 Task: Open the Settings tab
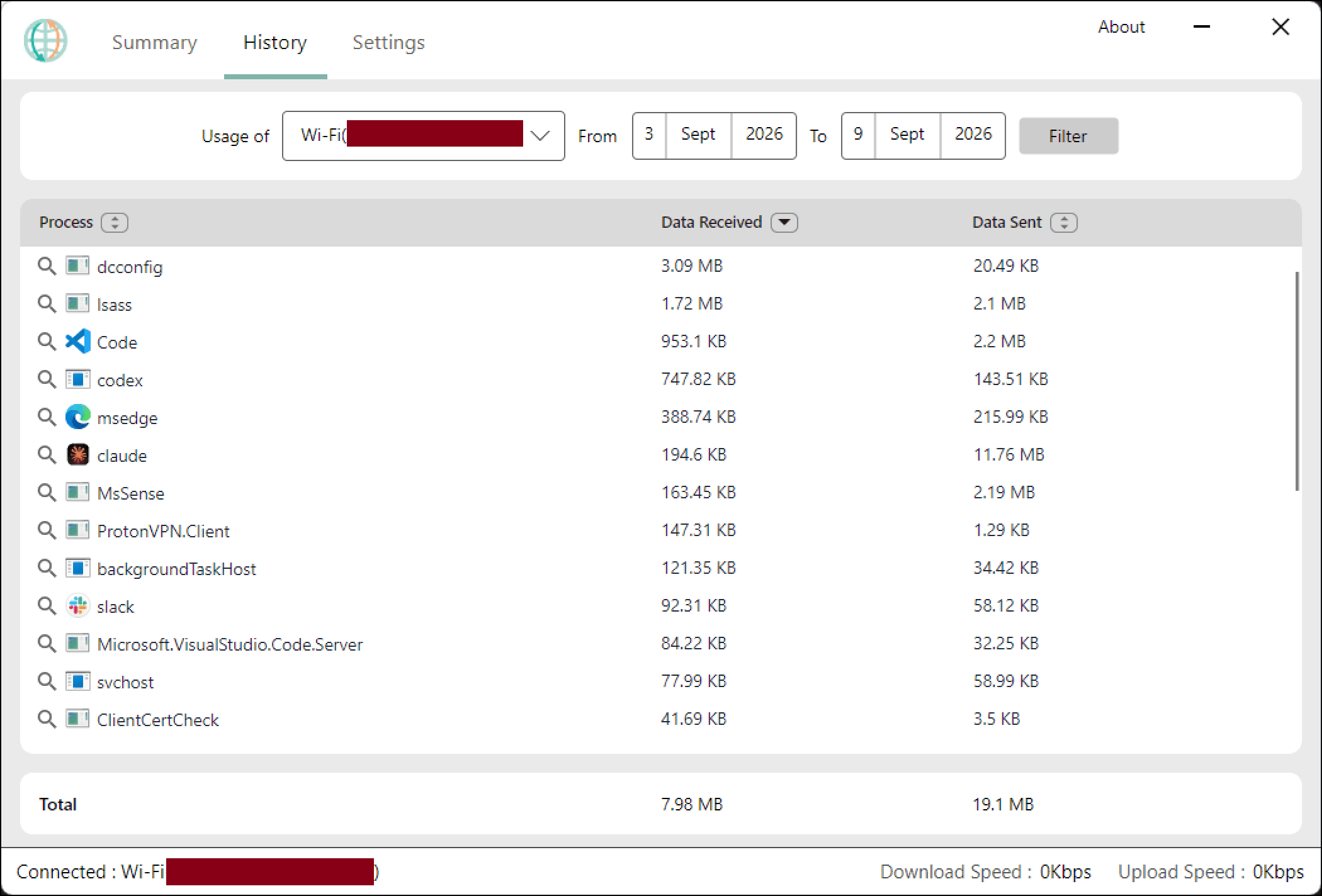tap(388, 42)
